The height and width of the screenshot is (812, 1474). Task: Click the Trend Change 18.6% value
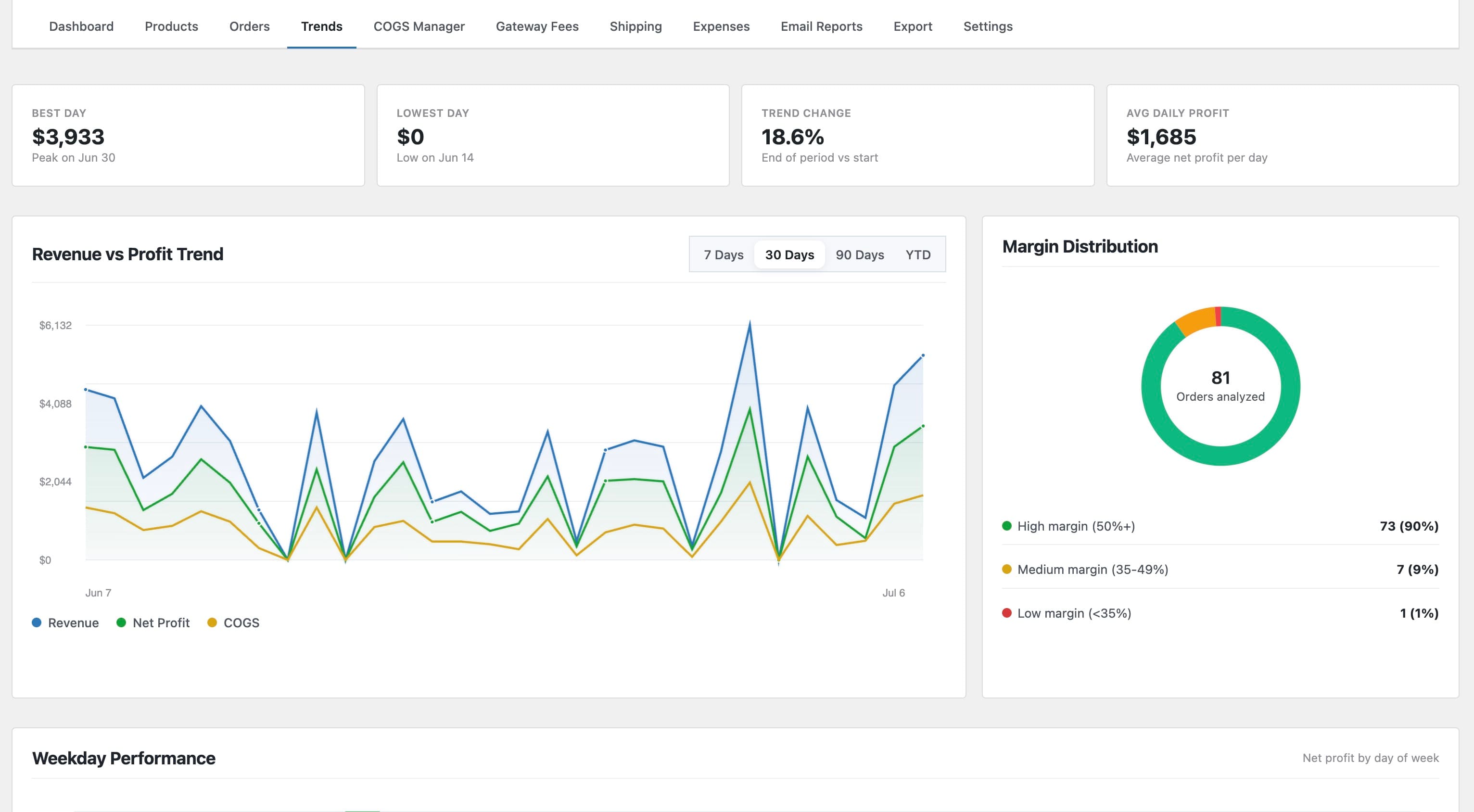point(792,137)
